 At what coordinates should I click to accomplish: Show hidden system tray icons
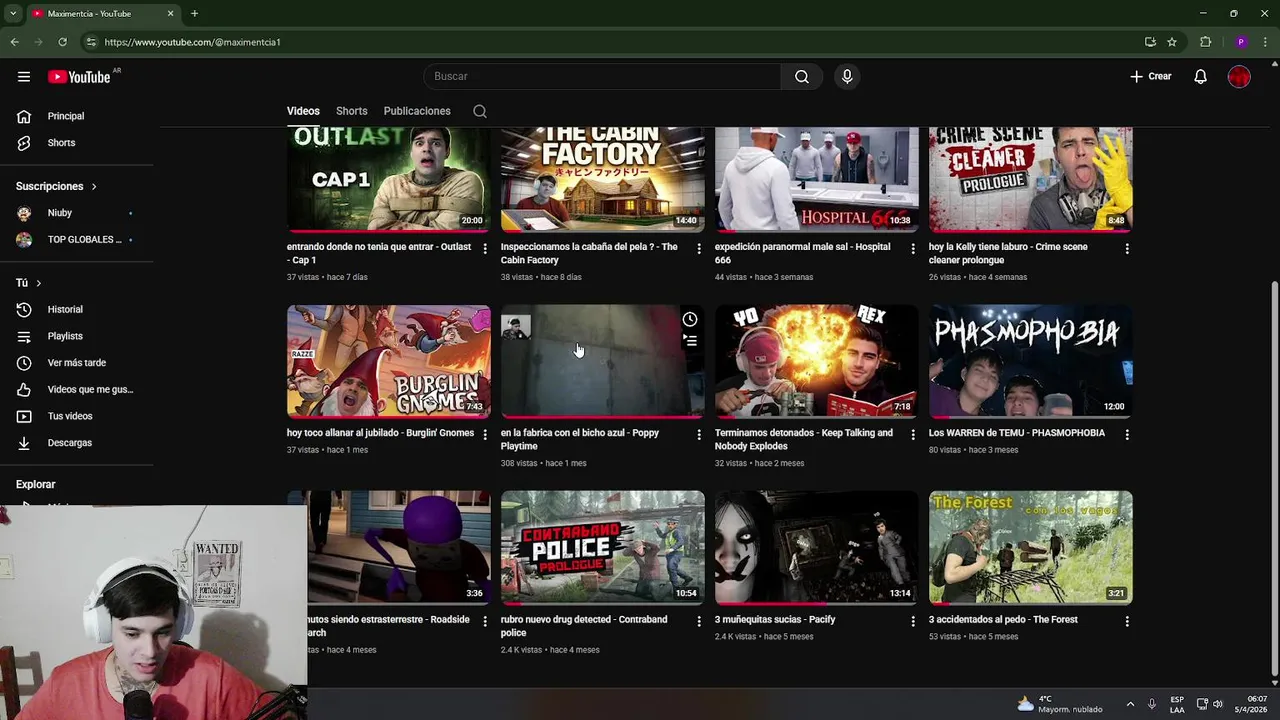1130,704
